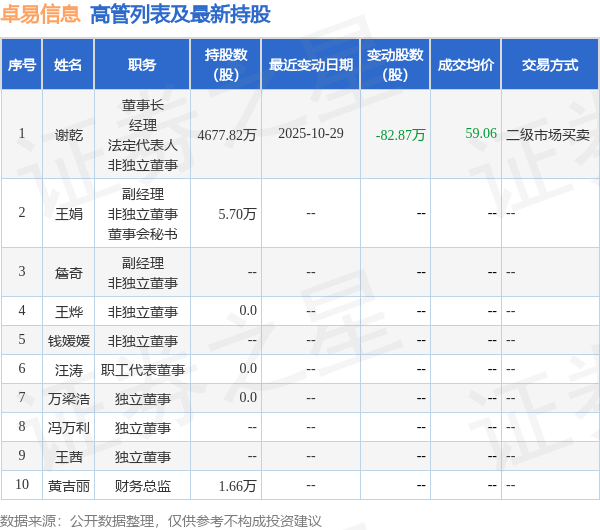Click the heading '高管列表及最新持股'
This screenshot has width=600, height=530.
pyautogui.click(x=180, y=15)
